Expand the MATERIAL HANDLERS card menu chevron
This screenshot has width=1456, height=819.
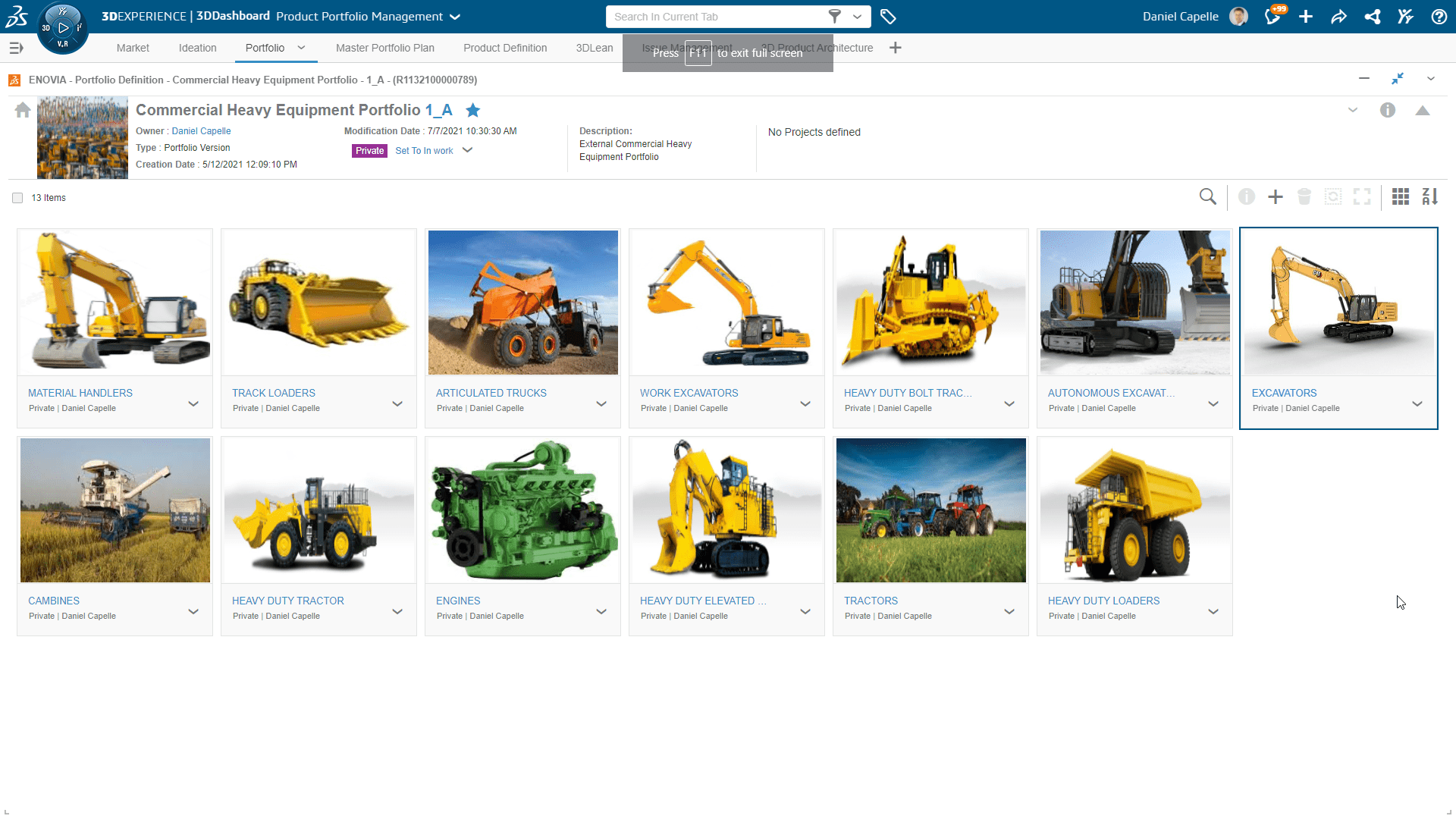click(x=193, y=403)
